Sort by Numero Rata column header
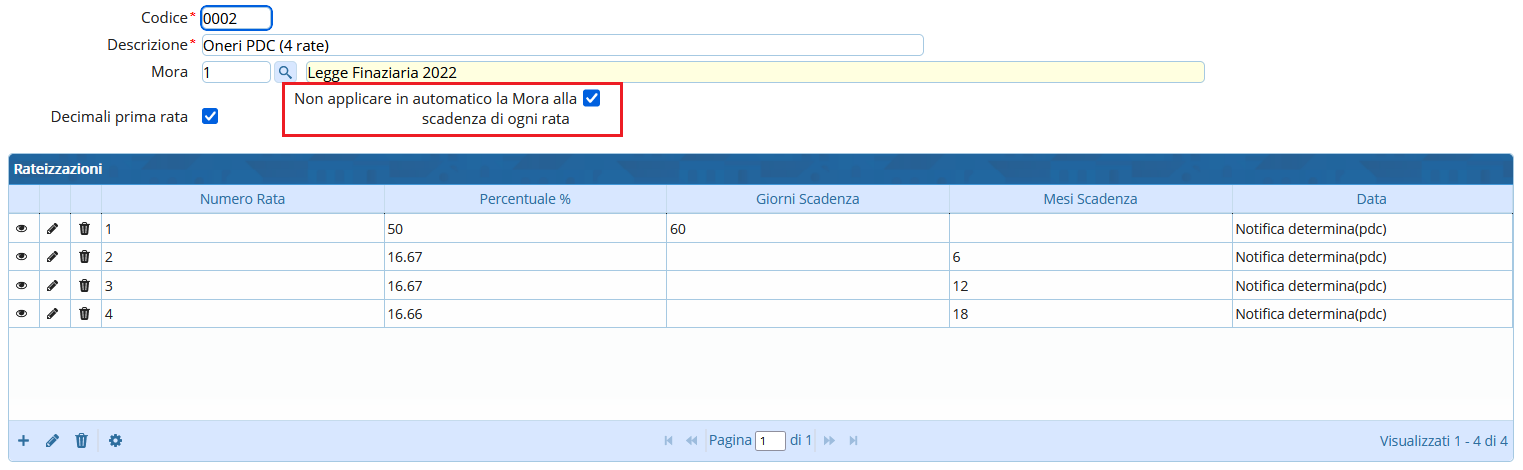 [x=242, y=199]
